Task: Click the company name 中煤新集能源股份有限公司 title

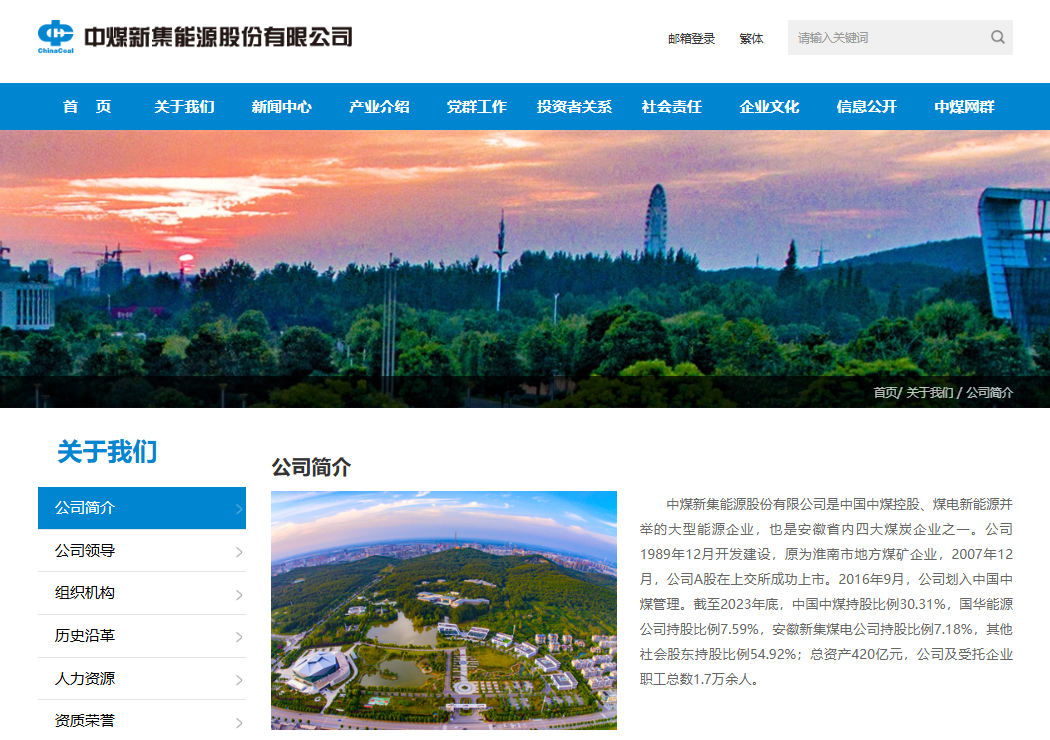Action: click(x=218, y=37)
